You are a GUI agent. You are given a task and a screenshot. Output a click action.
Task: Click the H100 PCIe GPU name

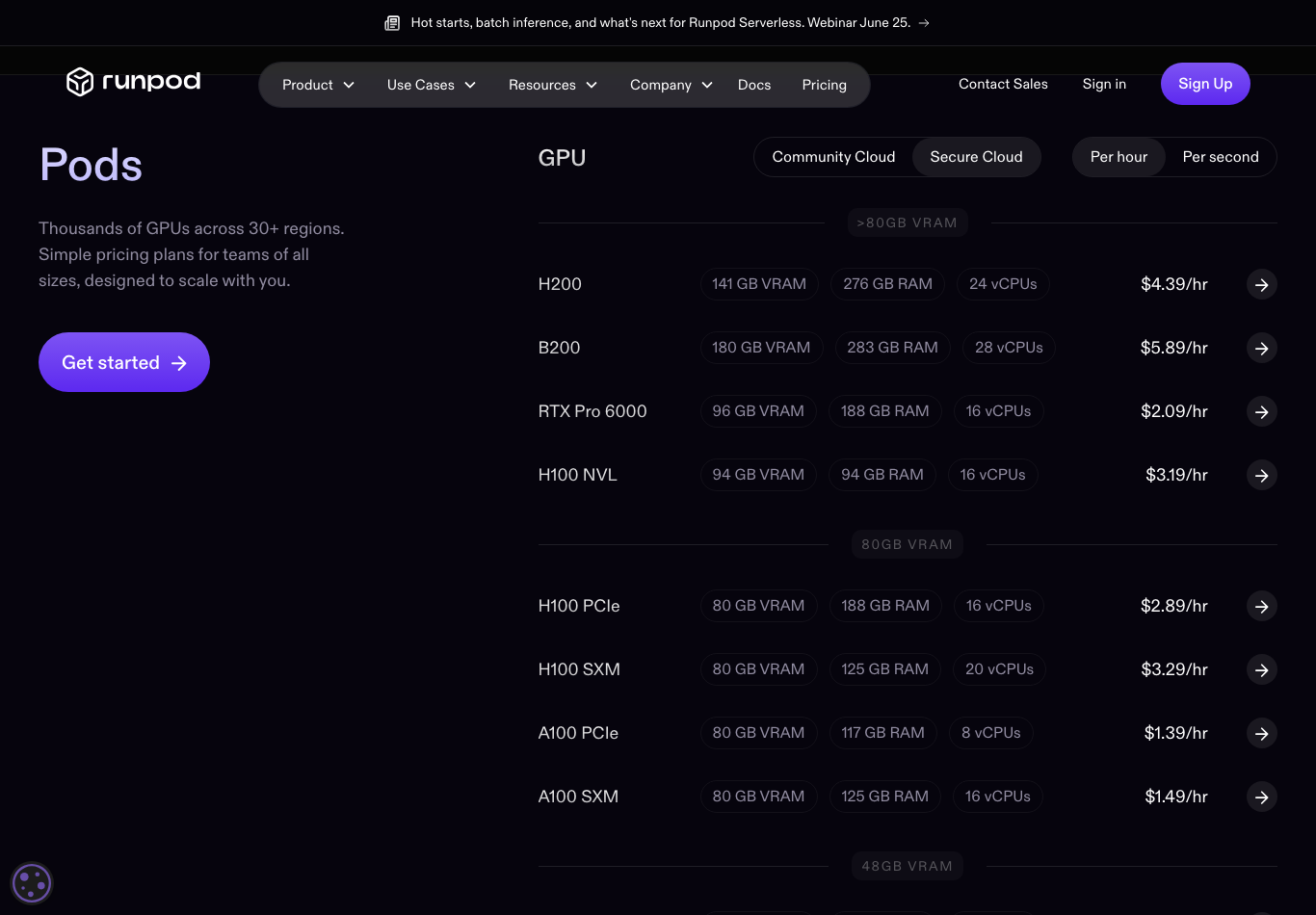579,606
